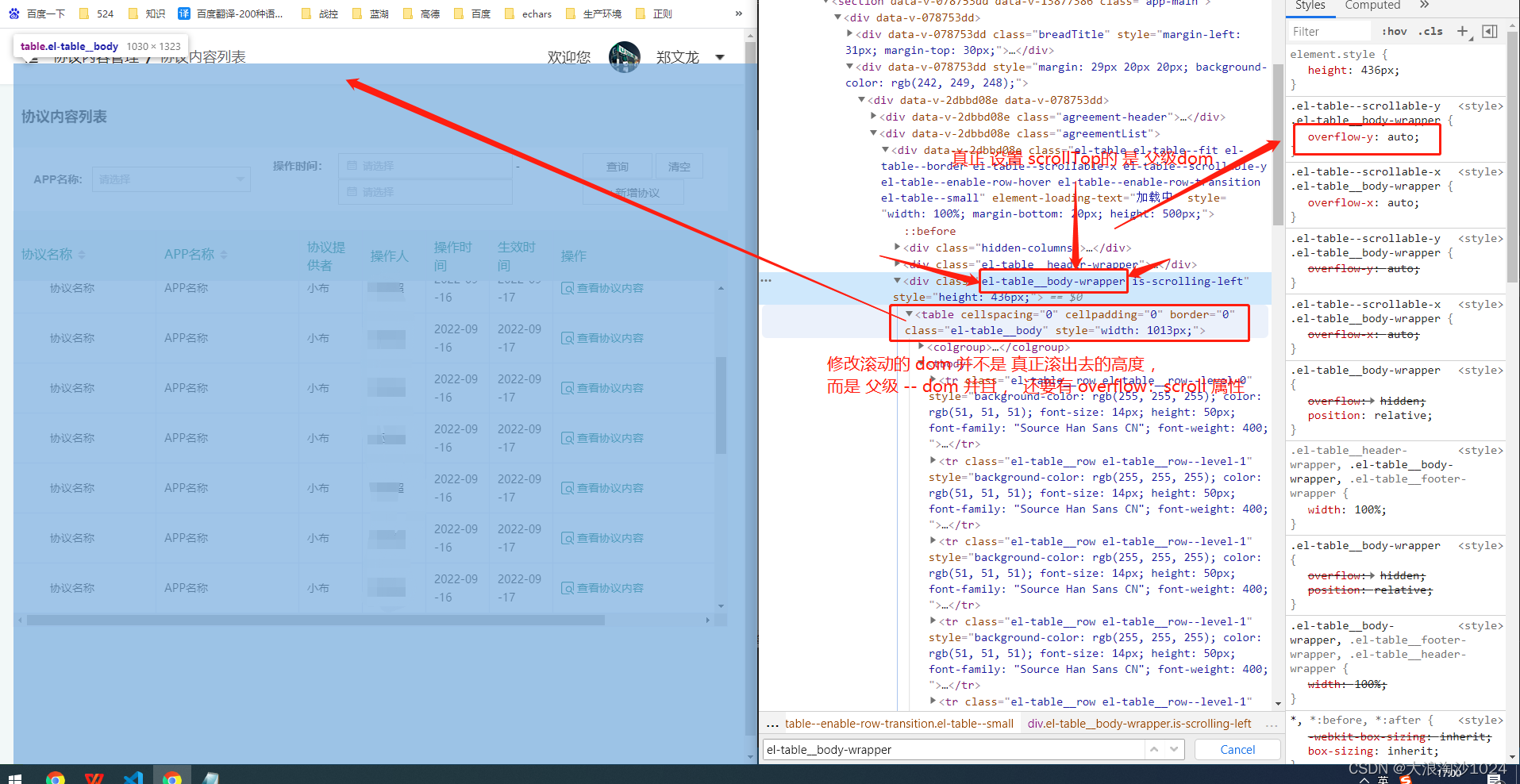
Task: Expand the hidden-columns div node
Action: pyautogui.click(x=898, y=248)
